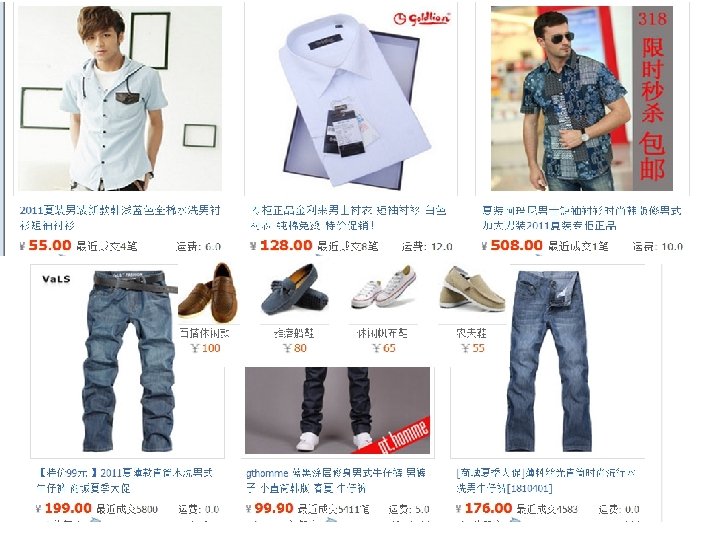The width and height of the screenshot is (720, 540).
Task: Click the VaLS brand logo on jeans
Action: (56, 279)
